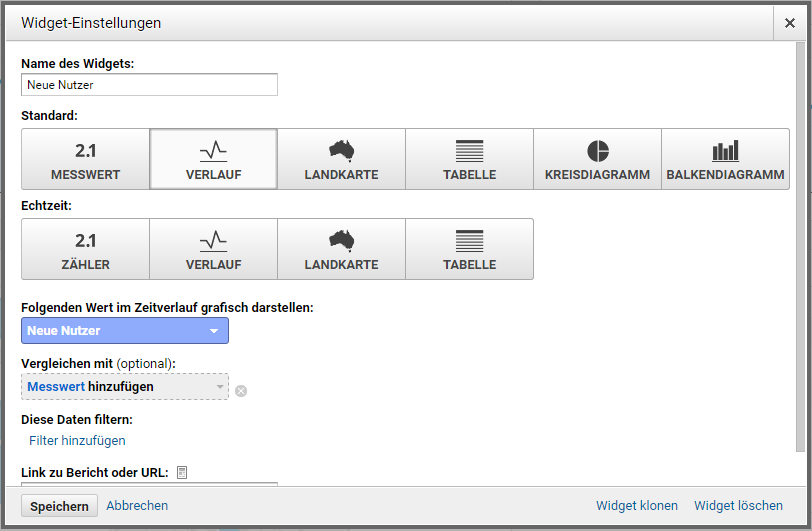Click the Filter hinzufügen link
This screenshot has width=812, height=531.
pos(77,440)
